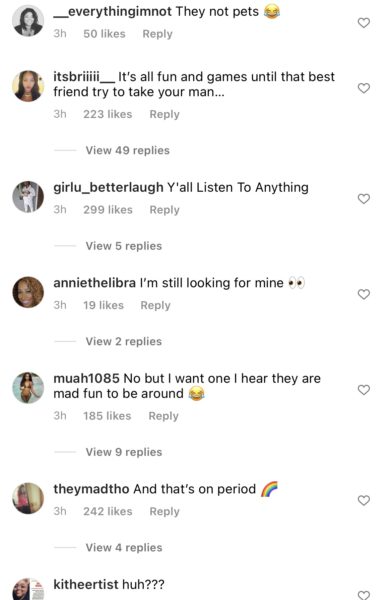392x600 pixels.
Task: Open itsbriiiii__ profile picture
Action: coord(28,86)
